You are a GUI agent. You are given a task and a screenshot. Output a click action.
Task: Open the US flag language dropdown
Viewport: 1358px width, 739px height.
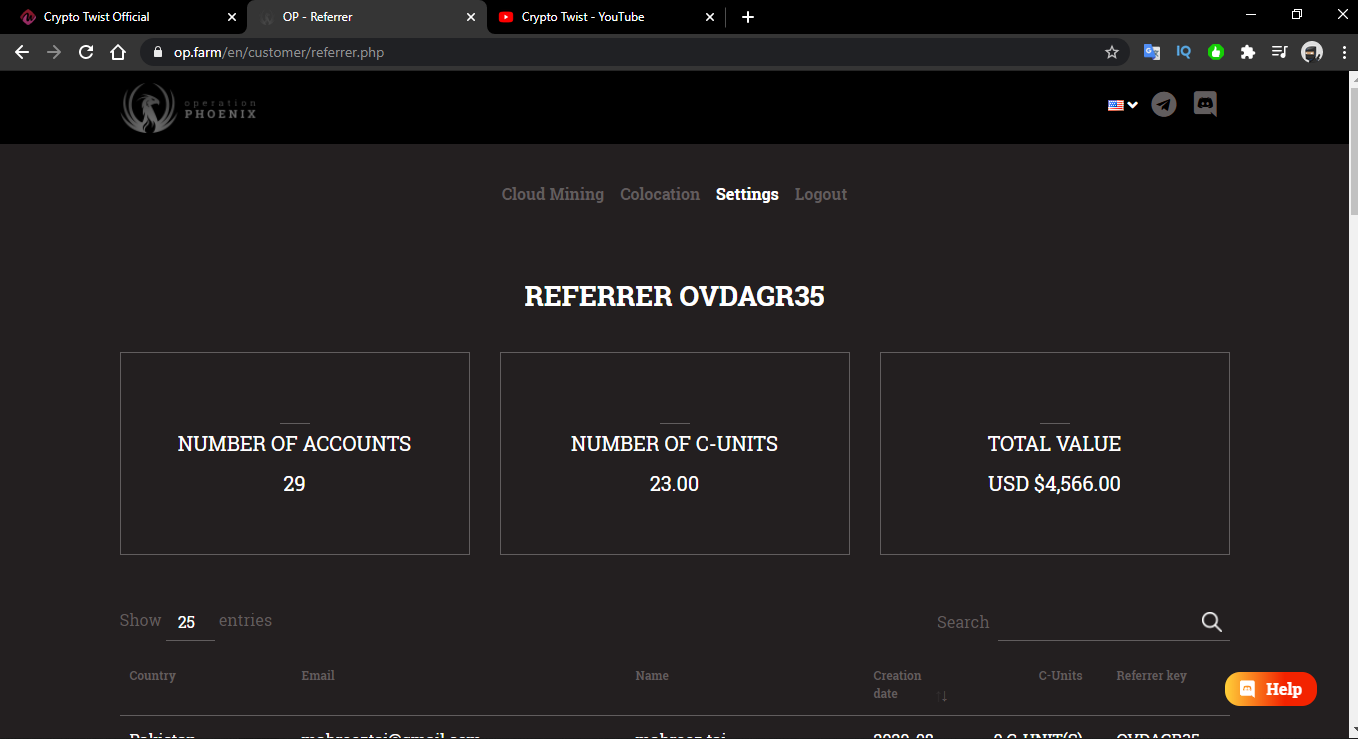point(1122,105)
